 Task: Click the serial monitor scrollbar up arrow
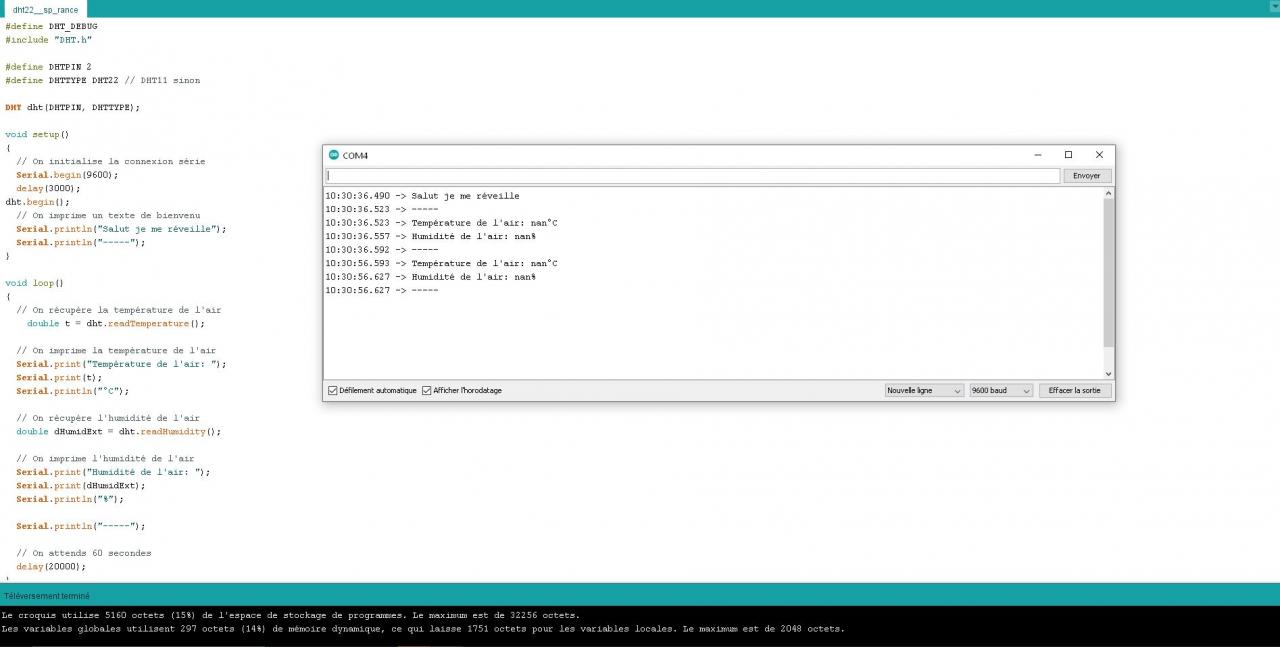coord(1108,193)
